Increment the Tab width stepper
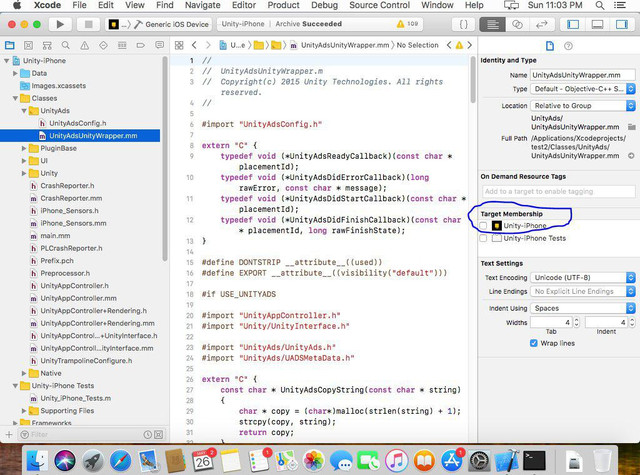 (576, 320)
